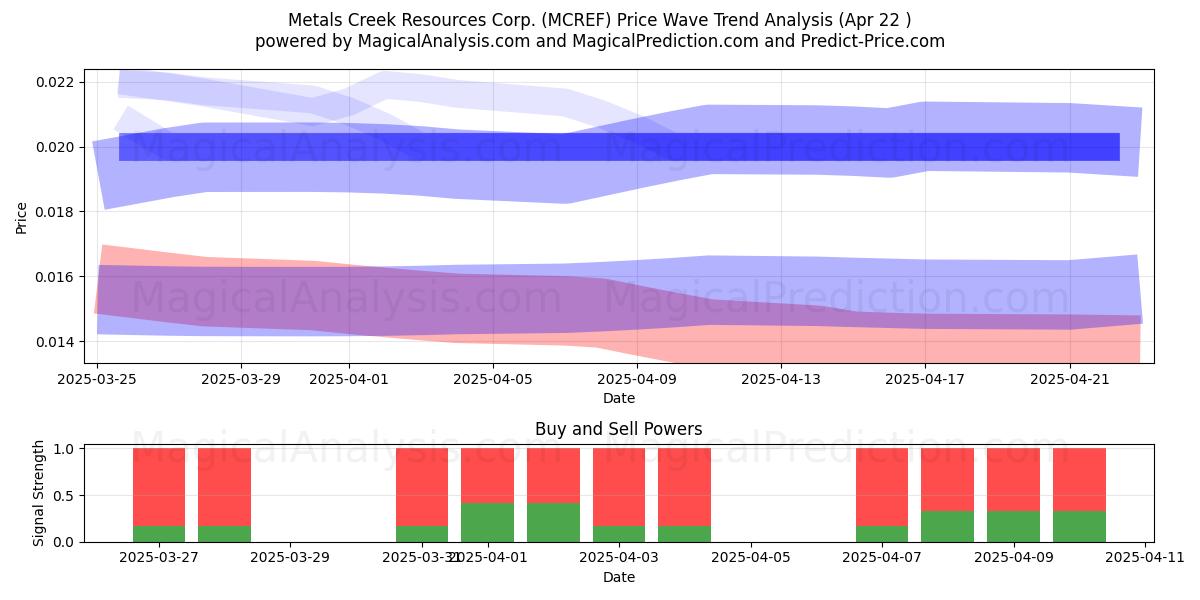This screenshot has height=600, width=1200.
Task: Click the red sell segment above 2025-04-07
Action: coord(882,487)
